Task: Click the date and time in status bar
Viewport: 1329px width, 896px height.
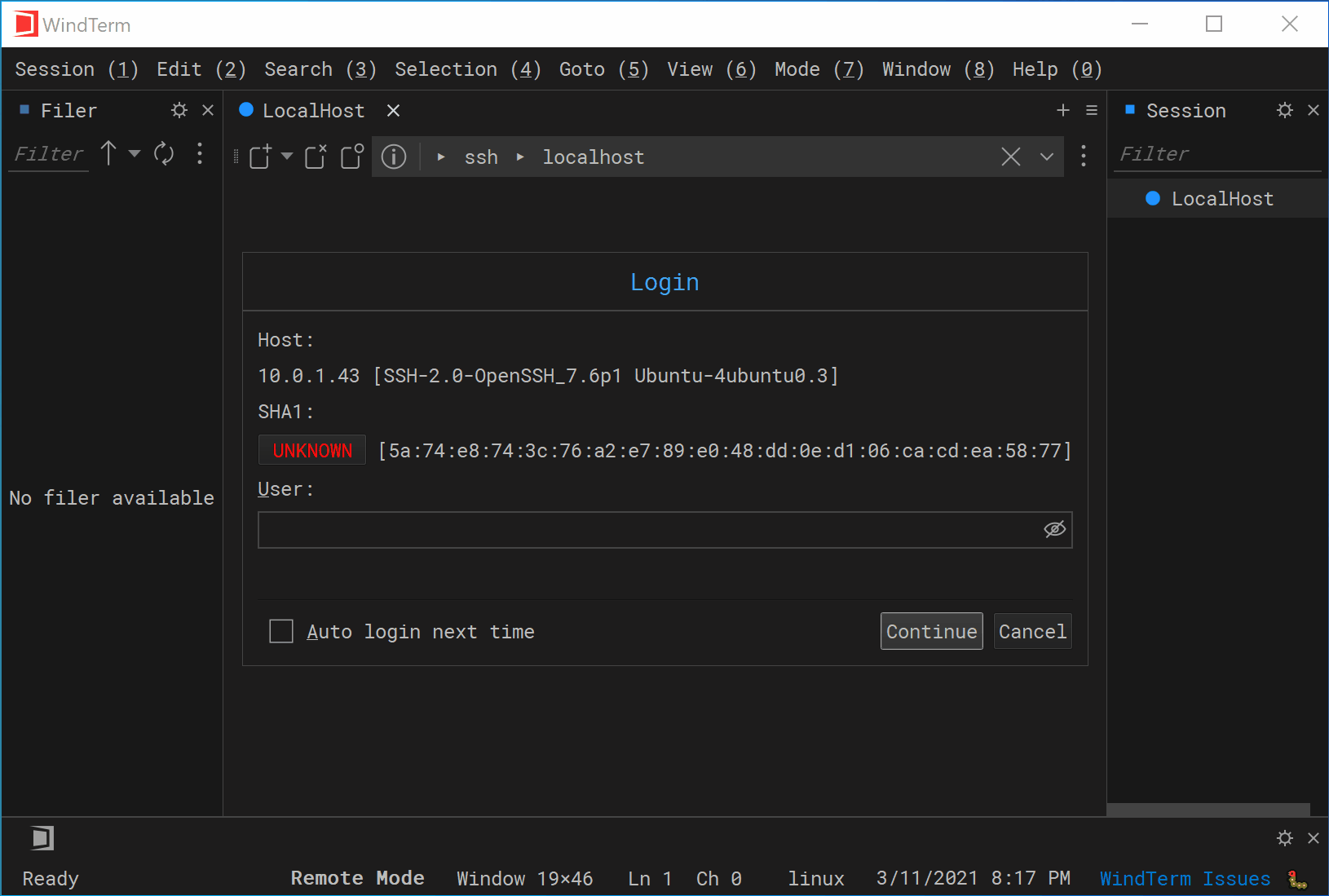Action: 974,878
